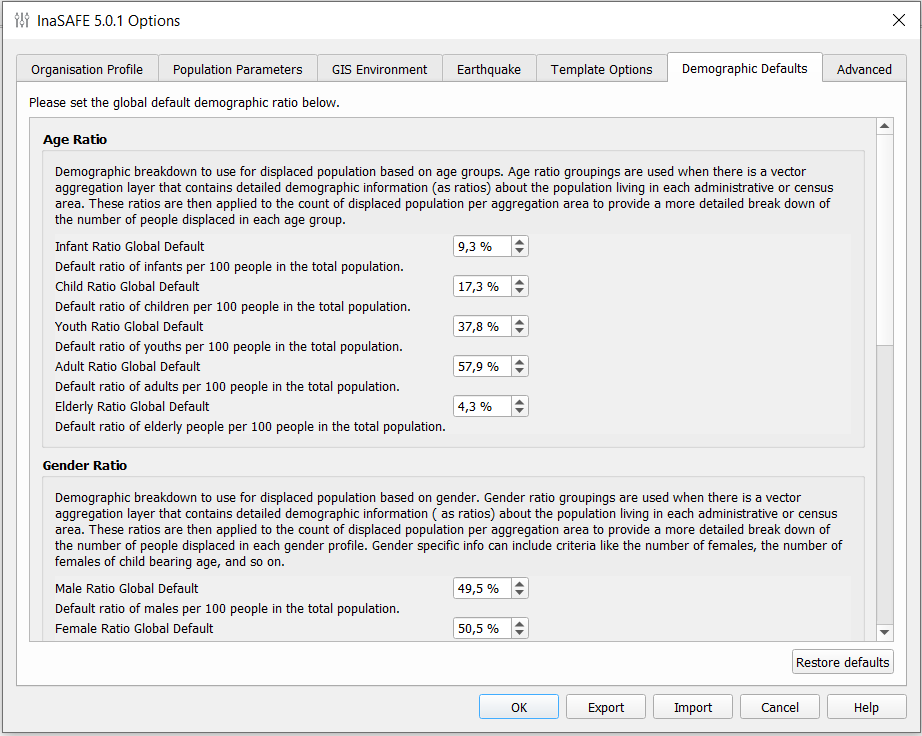922x736 pixels.
Task: Confirm settings with the OK button
Action: pyautogui.click(x=518, y=707)
